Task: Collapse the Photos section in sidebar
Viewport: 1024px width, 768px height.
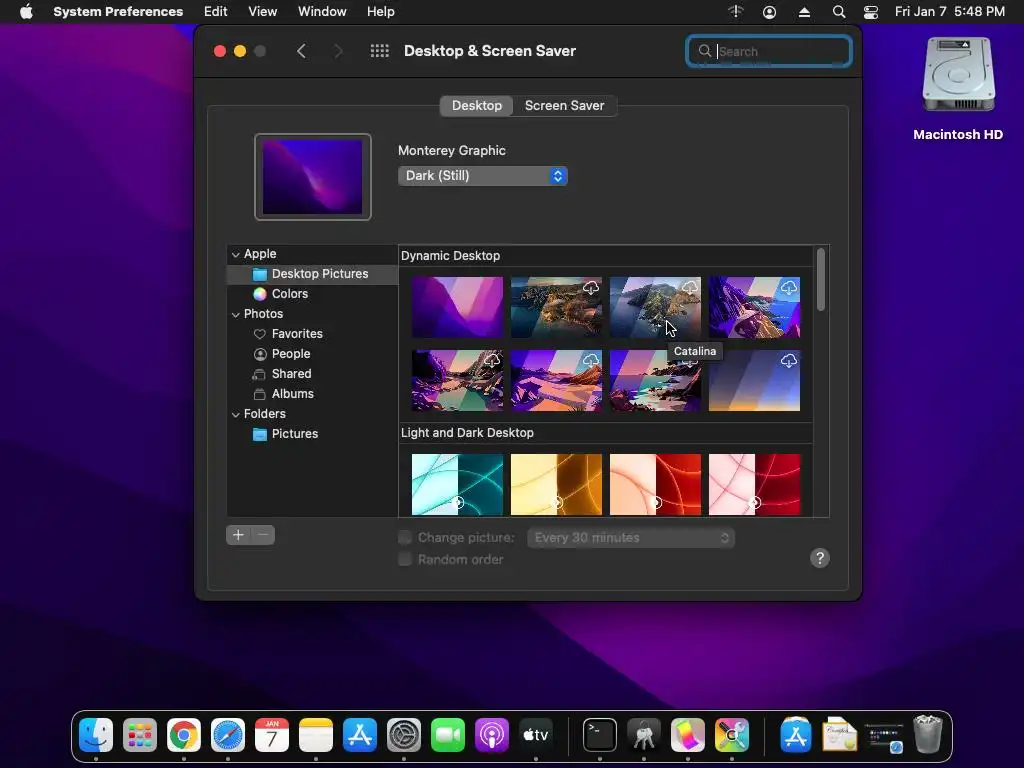Action: point(236,314)
